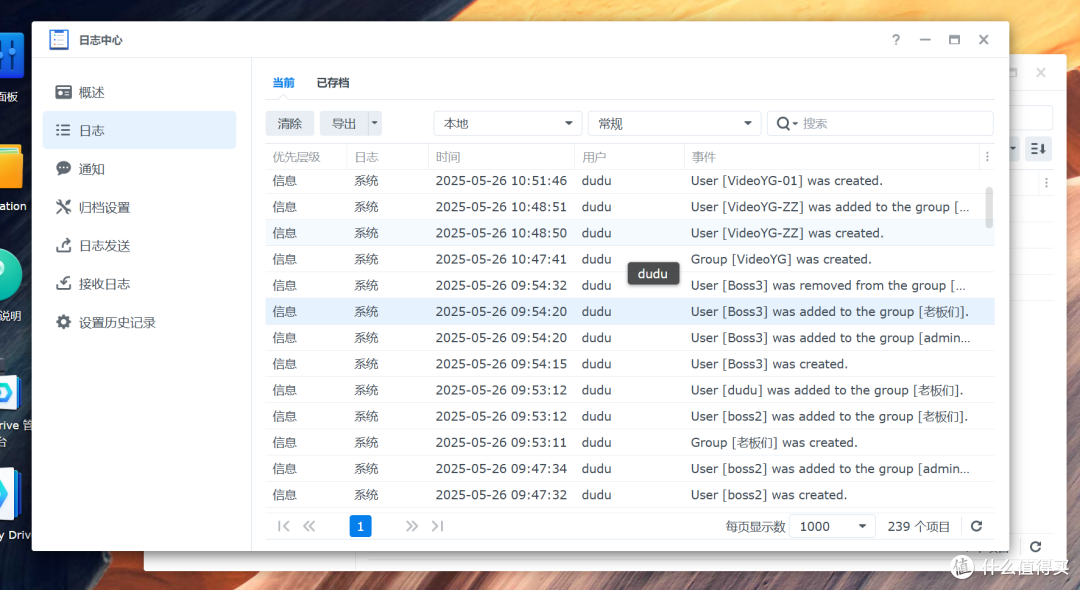Select the 日志 sidebar item
1080x590 pixels.
point(138,130)
